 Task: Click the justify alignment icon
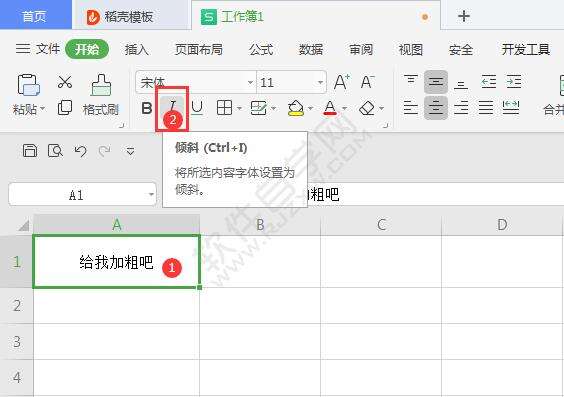tap(486, 108)
